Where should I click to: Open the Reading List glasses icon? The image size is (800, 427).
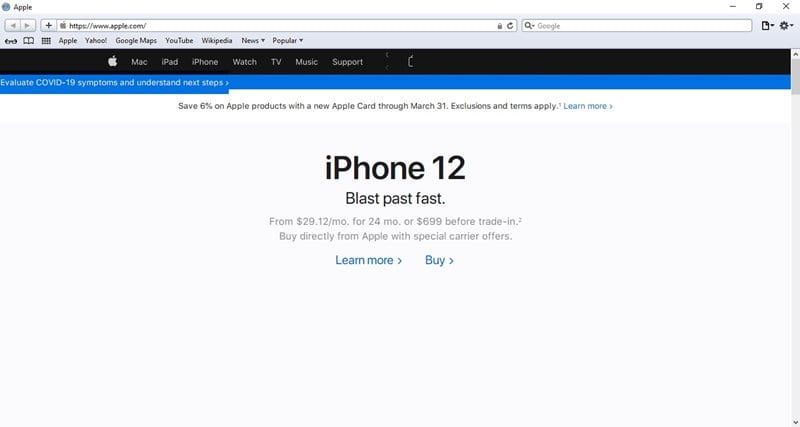(x=11, y=41)
